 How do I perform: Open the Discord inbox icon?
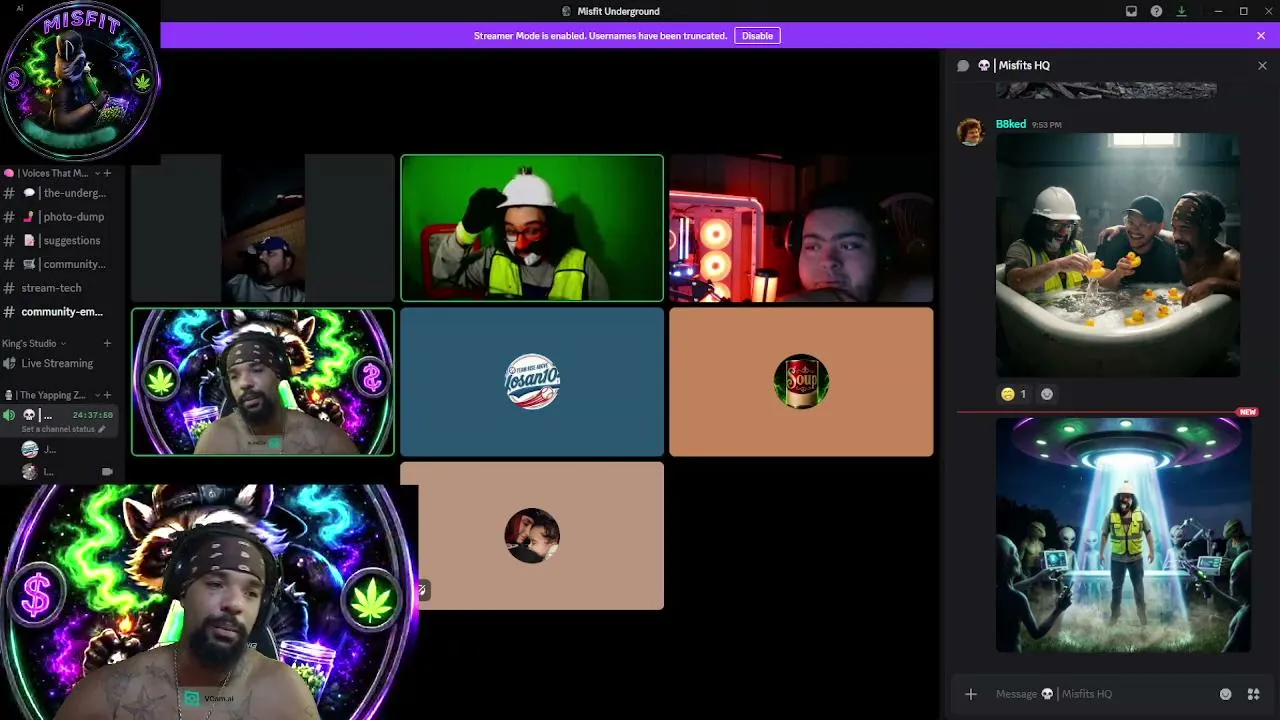point(1131,11)
